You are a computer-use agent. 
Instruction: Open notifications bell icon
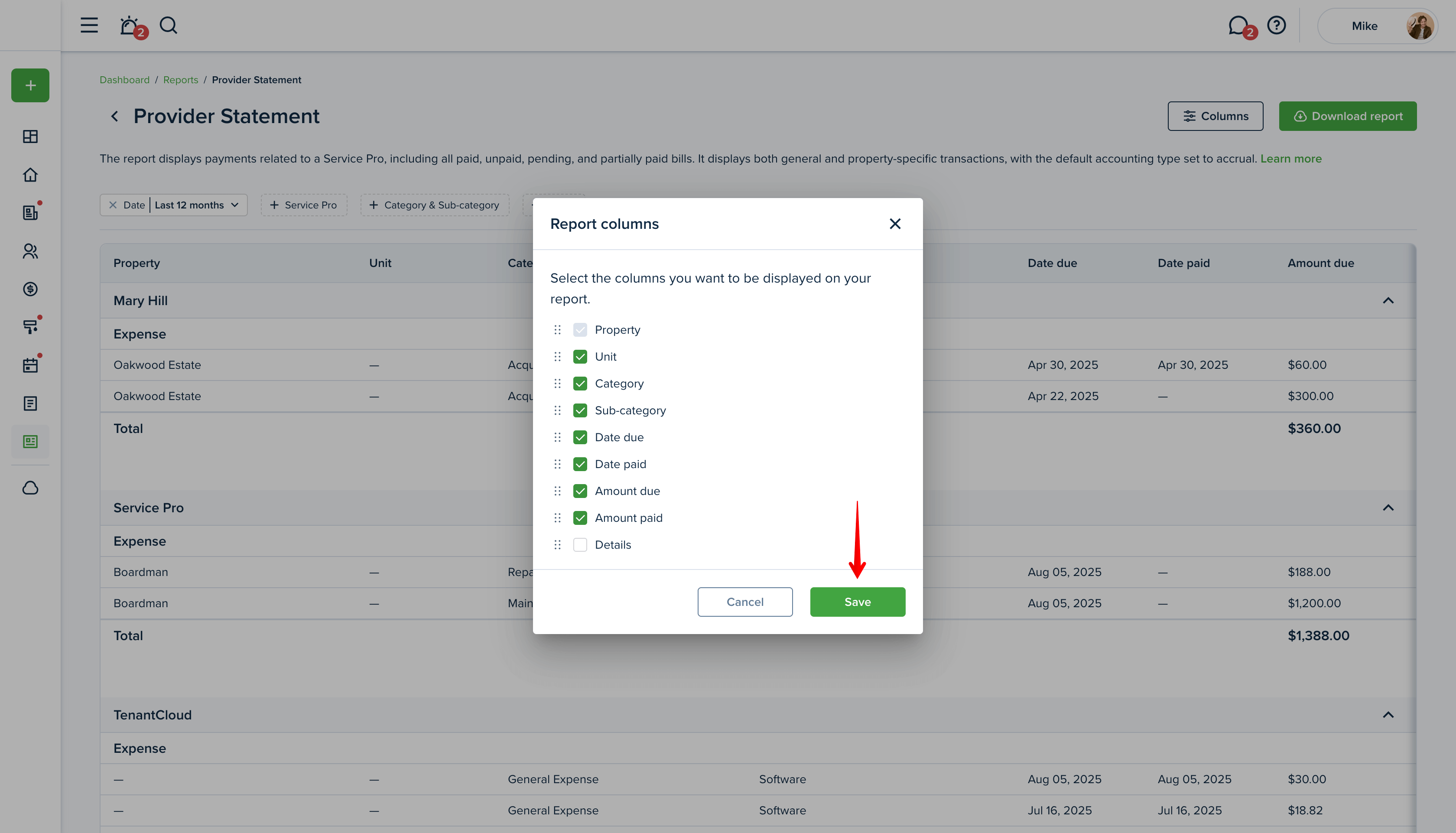click(130, 26)
